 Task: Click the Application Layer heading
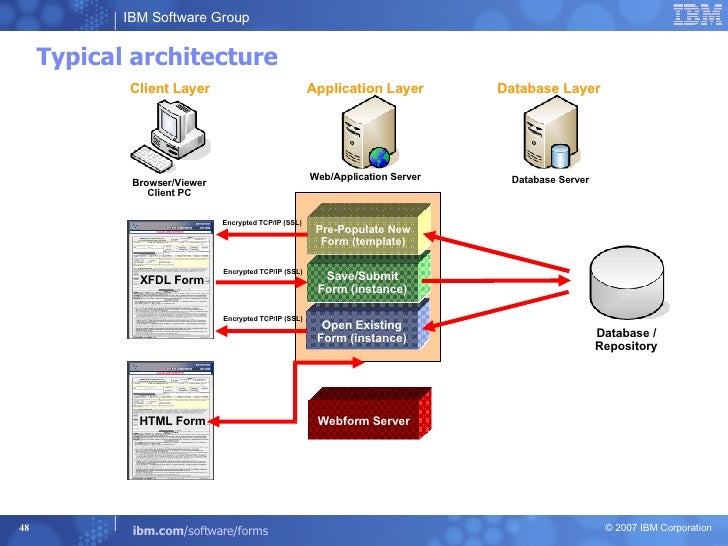pos(365,88)
